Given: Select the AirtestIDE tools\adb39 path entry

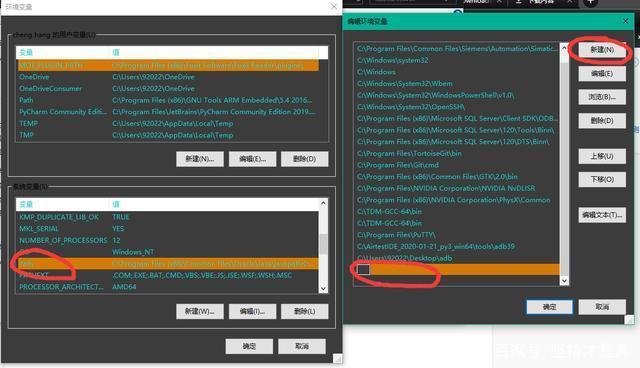Looking at the screenshot, I should (x=457, y=246).
